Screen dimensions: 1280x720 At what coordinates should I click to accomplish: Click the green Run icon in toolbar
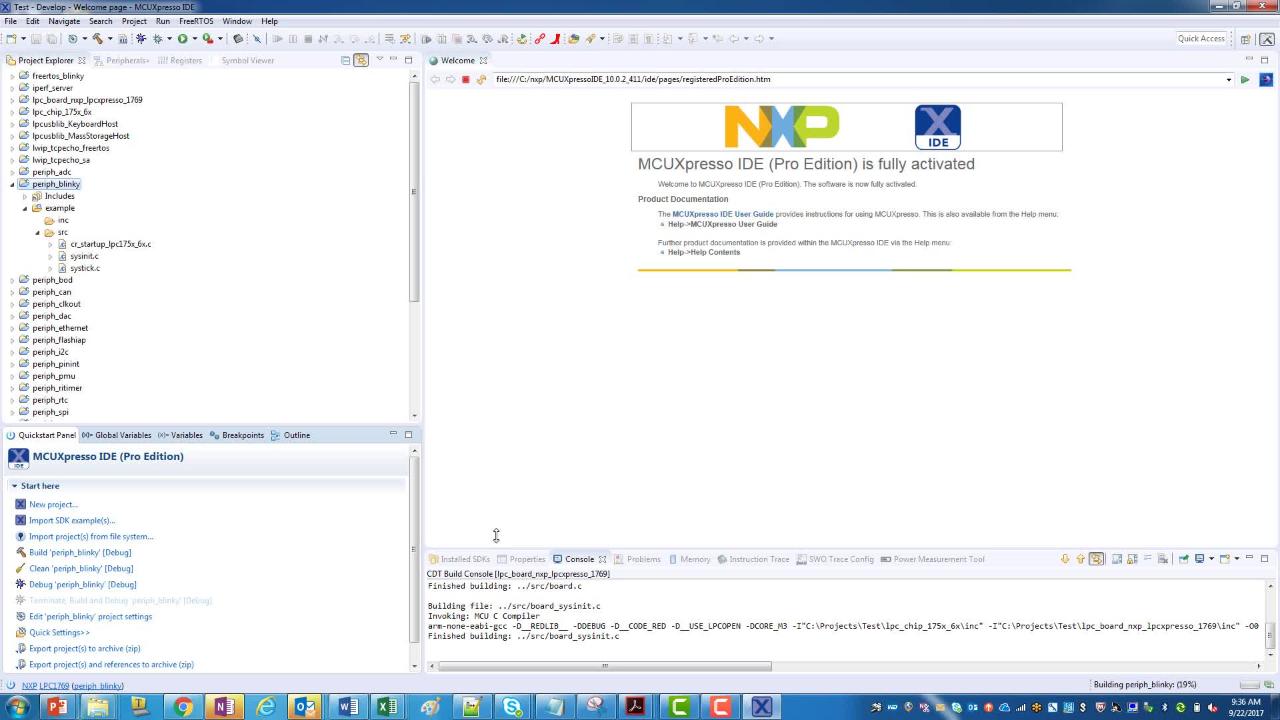181,39
